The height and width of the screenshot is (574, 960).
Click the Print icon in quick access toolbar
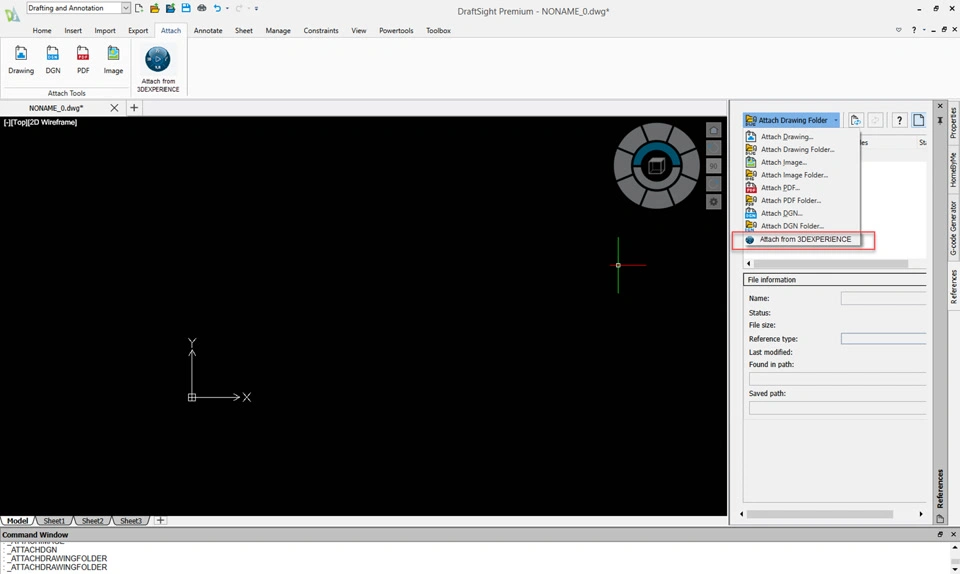201,8
